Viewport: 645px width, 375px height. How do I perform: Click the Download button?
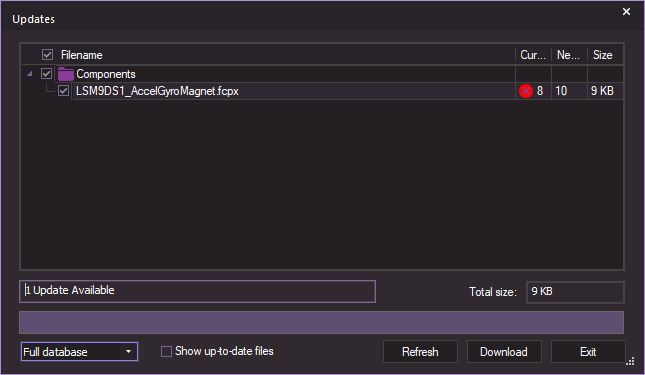[504, 352]
